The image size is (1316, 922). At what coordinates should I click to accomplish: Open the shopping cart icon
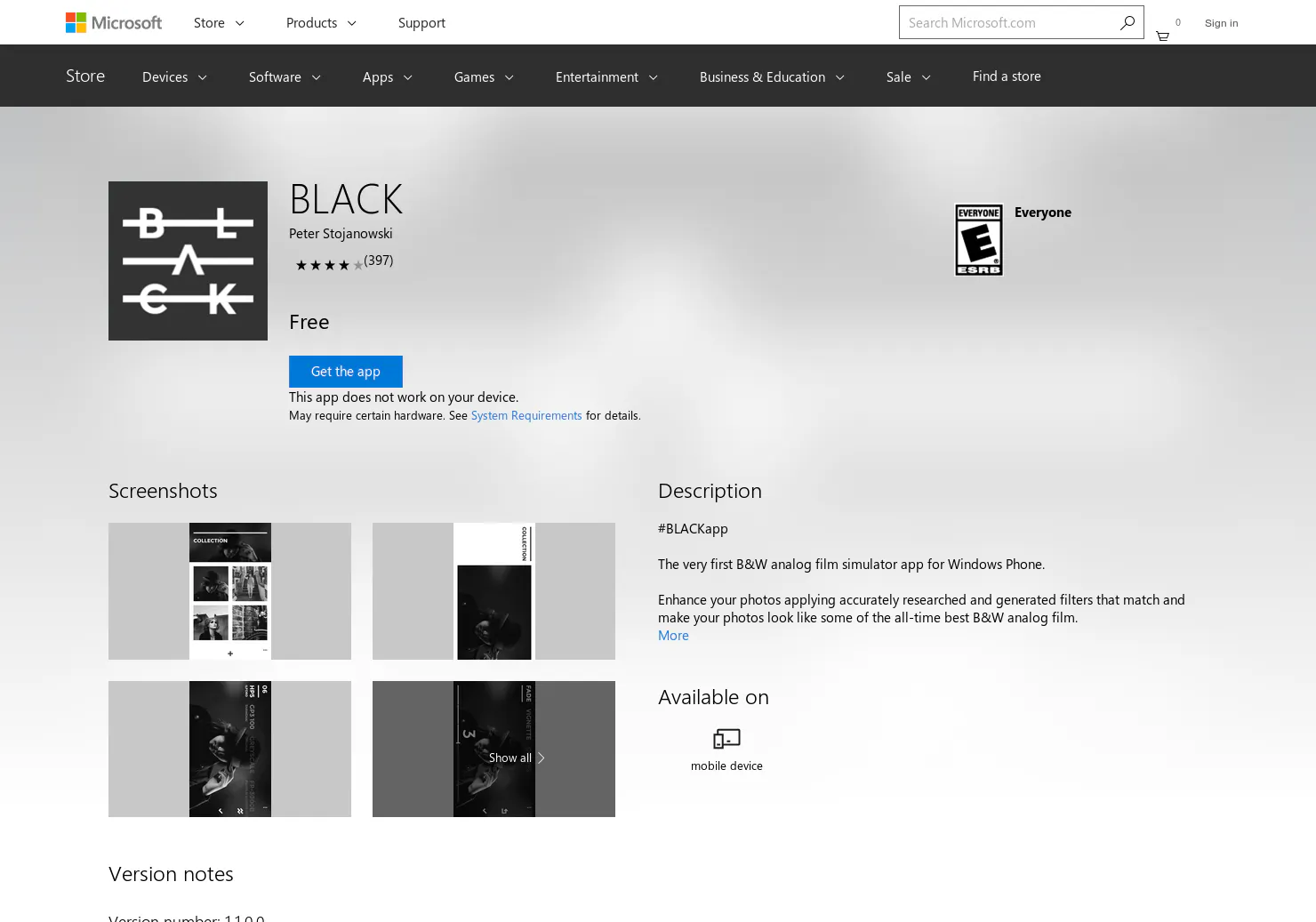1162,36
